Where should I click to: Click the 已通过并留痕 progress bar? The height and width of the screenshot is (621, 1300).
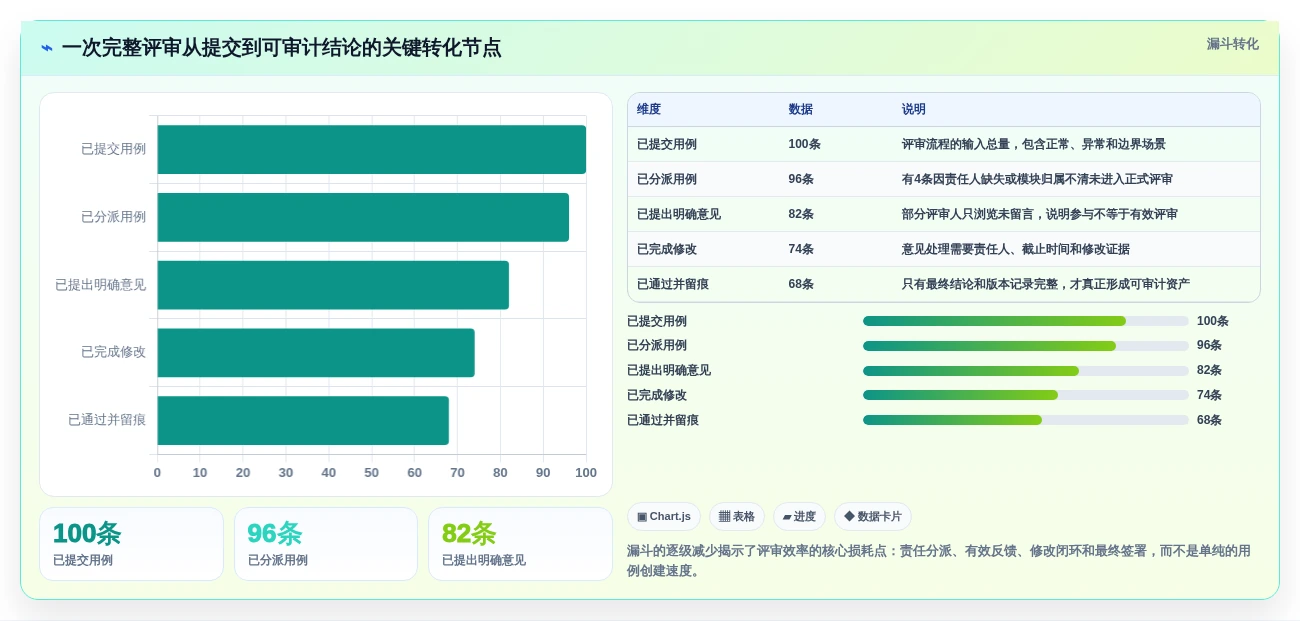pyautogui.click(x=1026, y=420)
